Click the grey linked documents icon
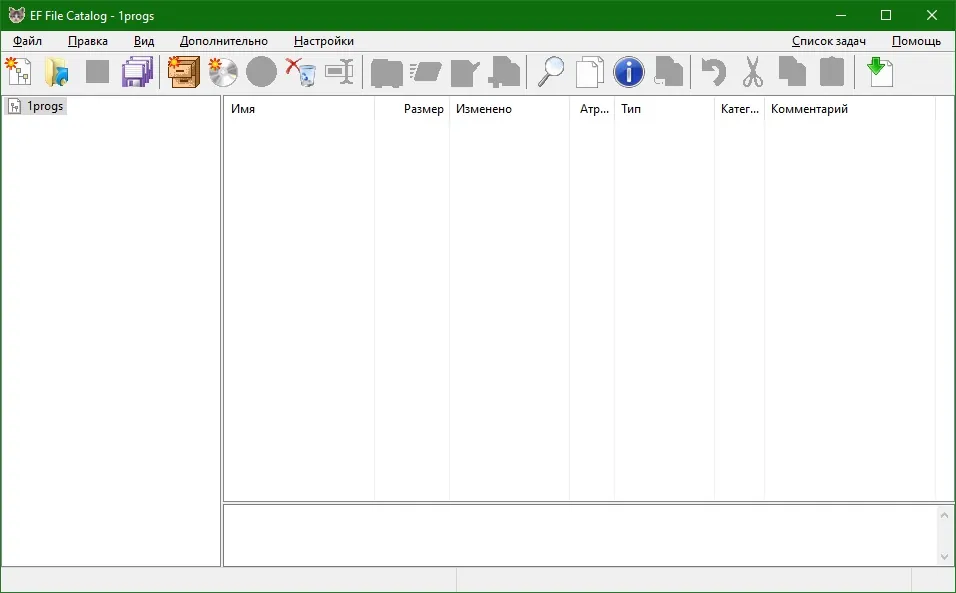The width and height of the screenshot is (956, 593). (668, 72)
